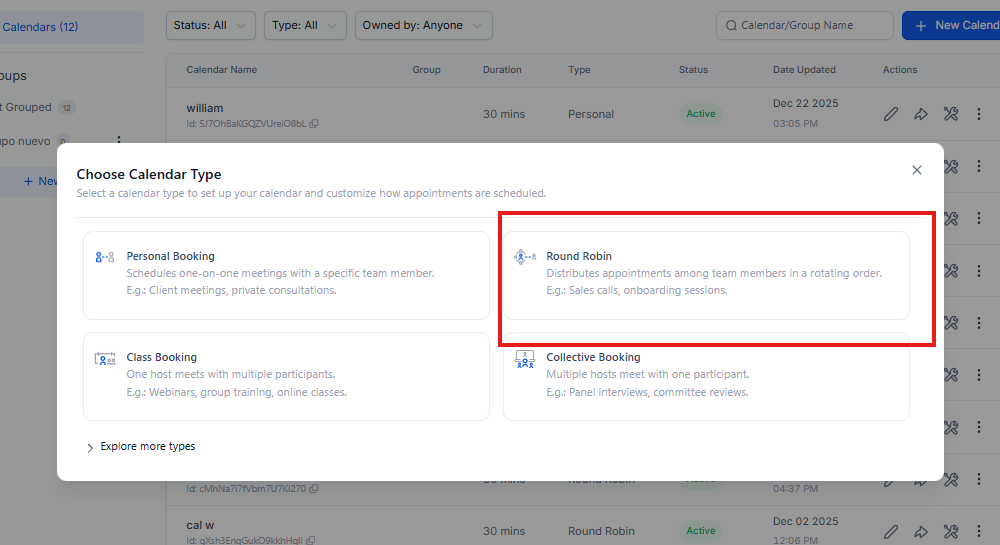This screenshot has width=1000, height=545.
Task: Close the Choose Calendar Type dialog
Action: click(x=917, y=170)
